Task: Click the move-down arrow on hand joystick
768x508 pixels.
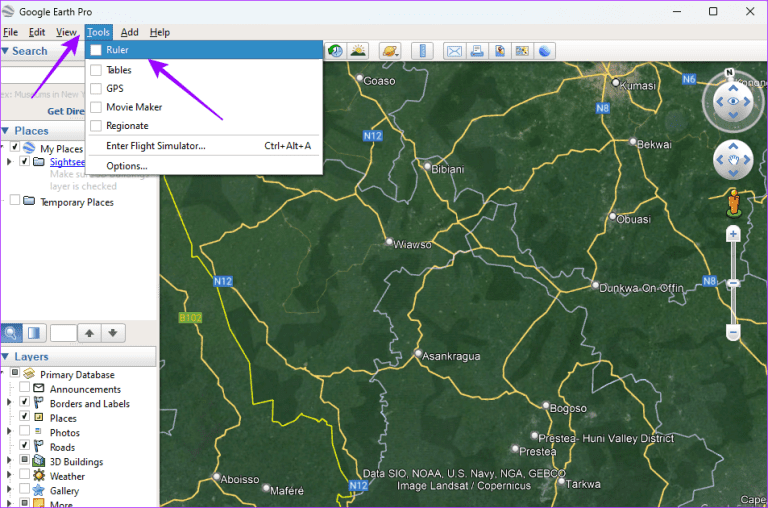Action: 733,173
